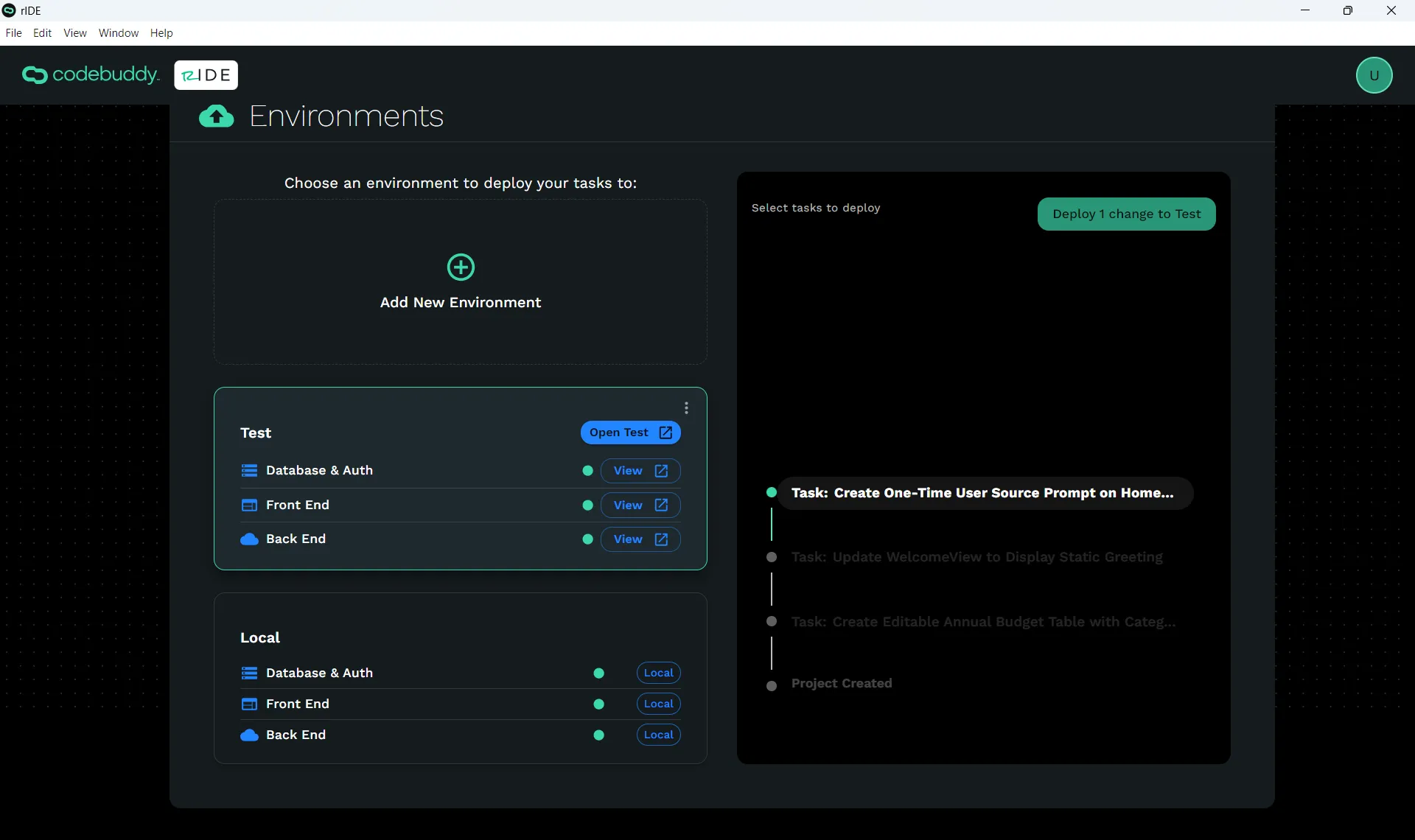This screenshot has width=1415, height=840.
Task: Click the Add New Environment label
Action: [x=461, y=303]
